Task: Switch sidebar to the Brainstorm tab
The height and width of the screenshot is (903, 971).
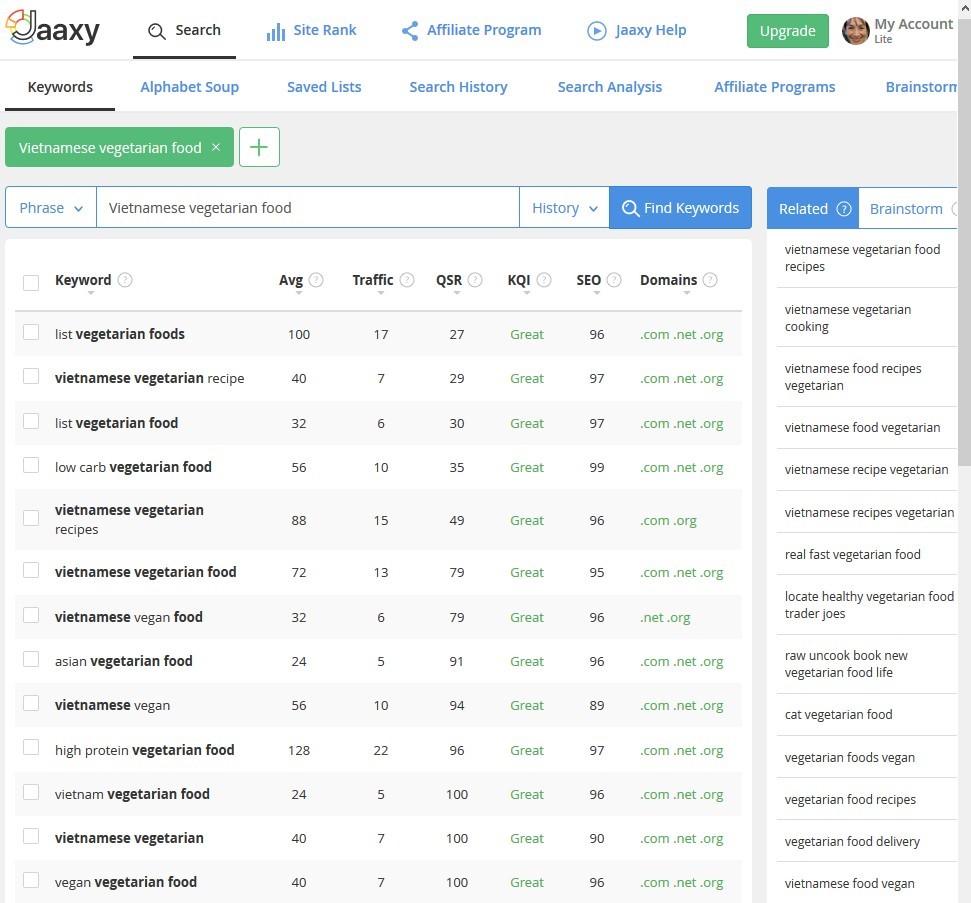Action: 906,209
